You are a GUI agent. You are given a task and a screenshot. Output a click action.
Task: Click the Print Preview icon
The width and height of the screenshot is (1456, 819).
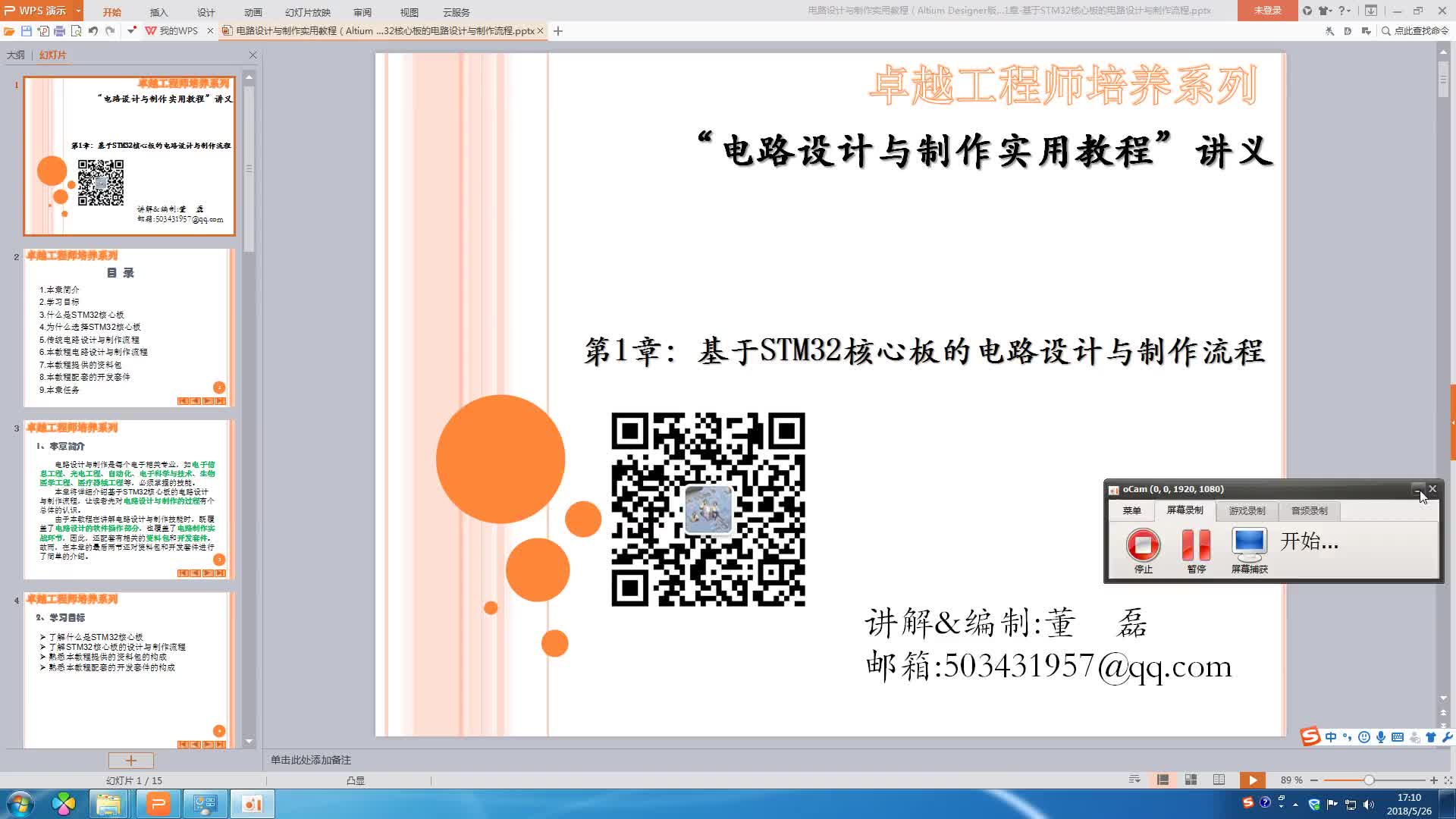pos(77,31)
